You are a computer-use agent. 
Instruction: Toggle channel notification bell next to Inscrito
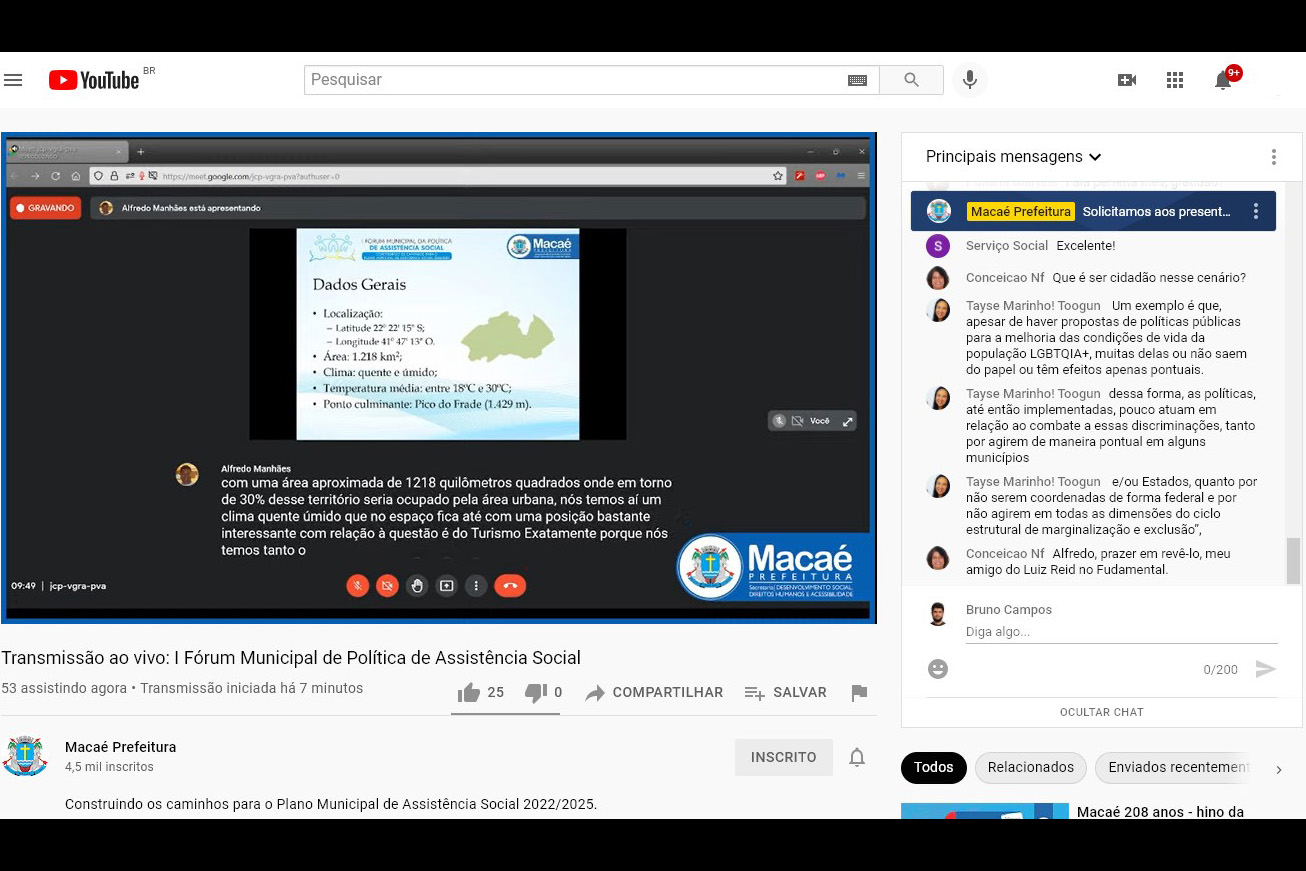tap(857, 758)
